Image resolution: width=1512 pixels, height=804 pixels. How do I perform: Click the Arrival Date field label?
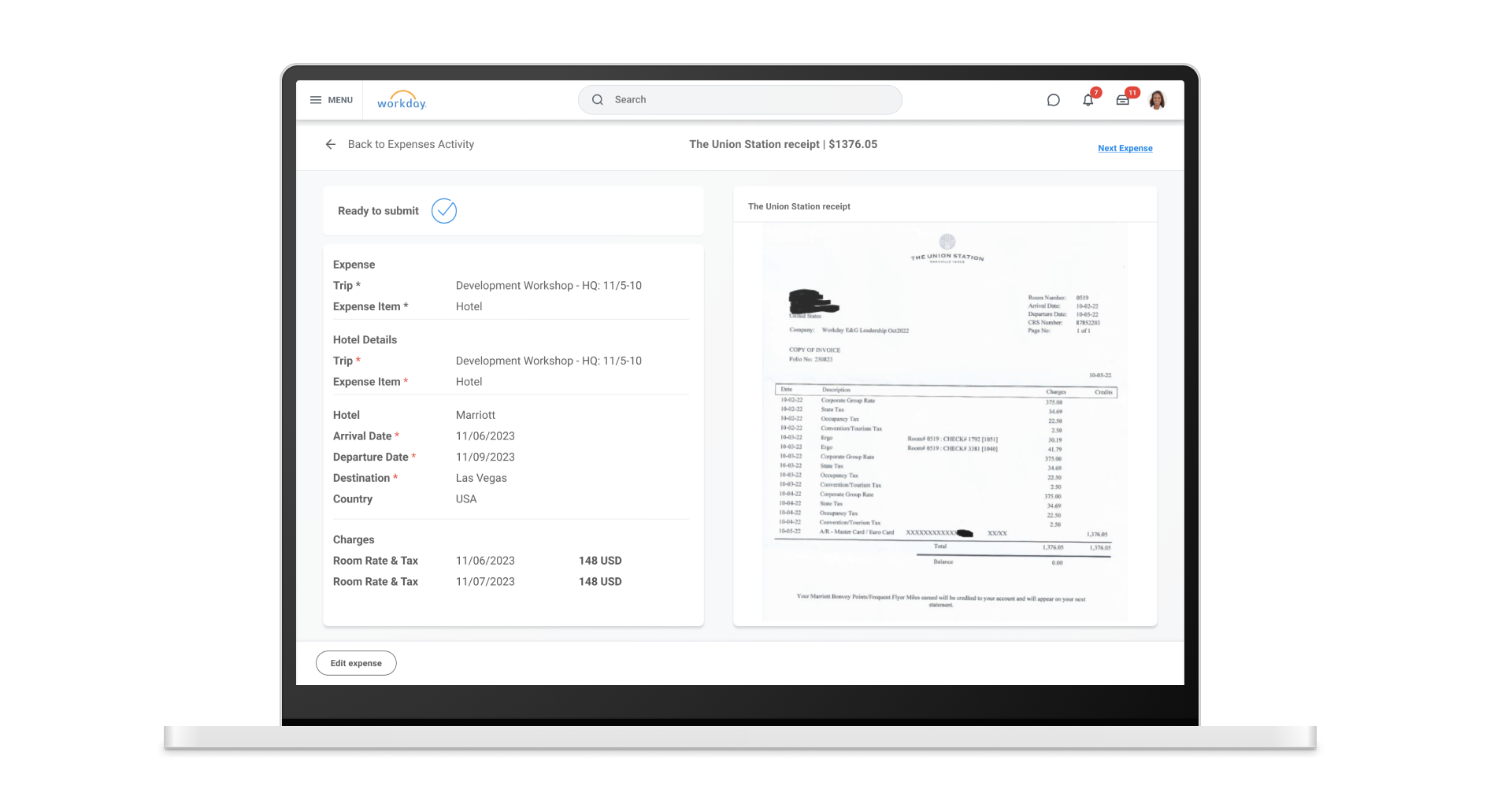click(362, 436)
